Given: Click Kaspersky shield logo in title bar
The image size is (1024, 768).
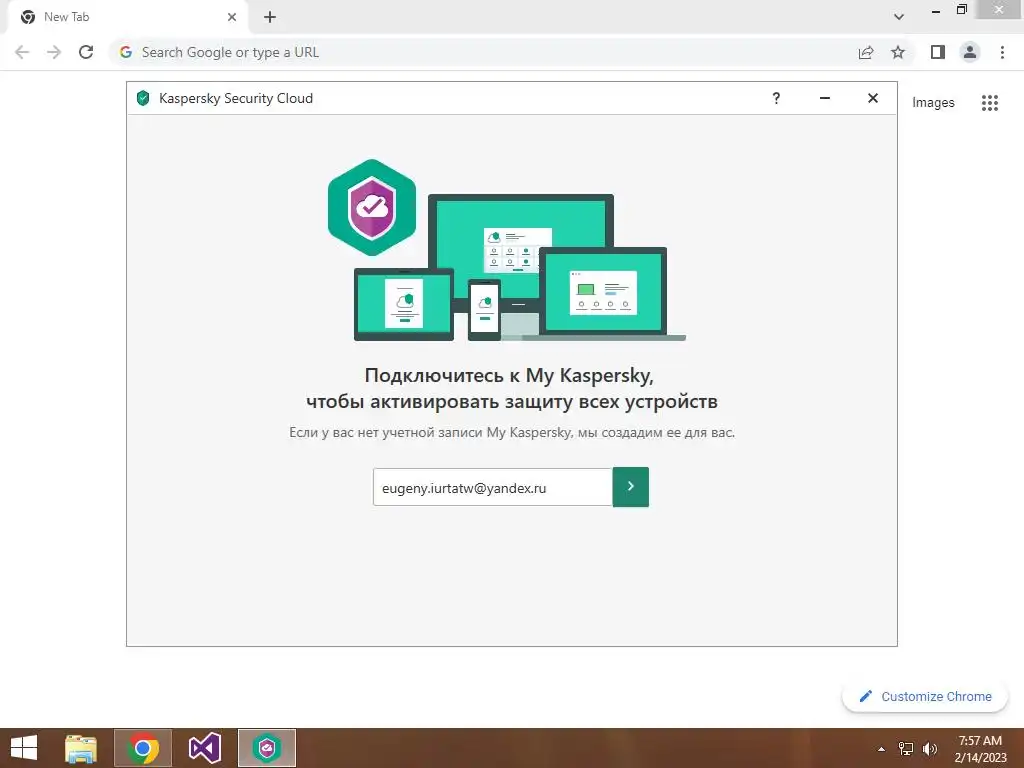Looking at the screenshot, I should point(143,98).
